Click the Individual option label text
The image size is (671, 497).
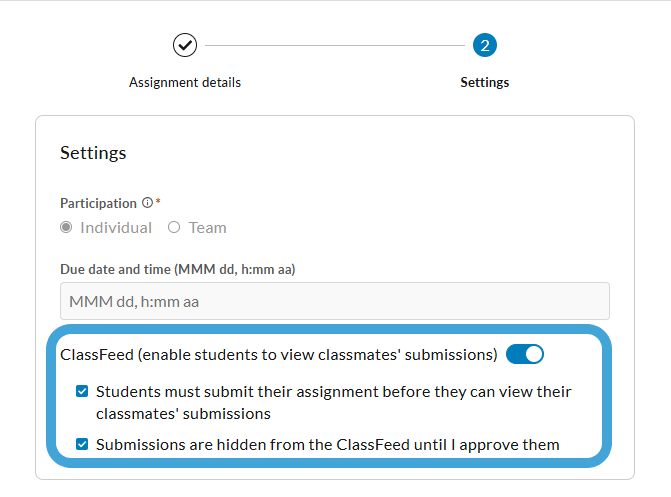pos(116,228)
